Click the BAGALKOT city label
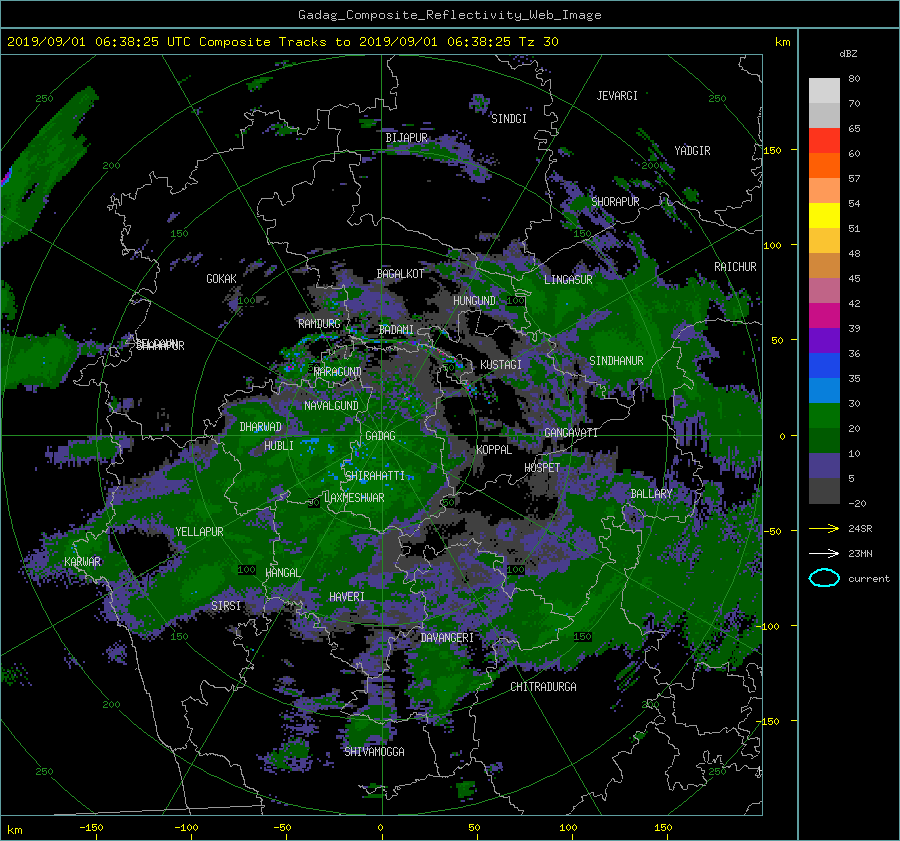 pyautogui.click(x=400, y=274)
